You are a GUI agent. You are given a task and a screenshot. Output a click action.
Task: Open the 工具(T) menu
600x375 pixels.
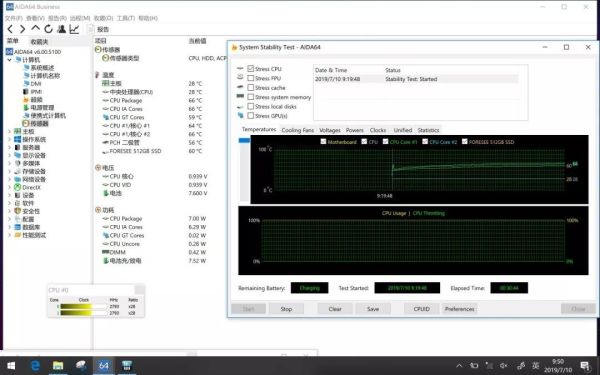coord(126,18)
